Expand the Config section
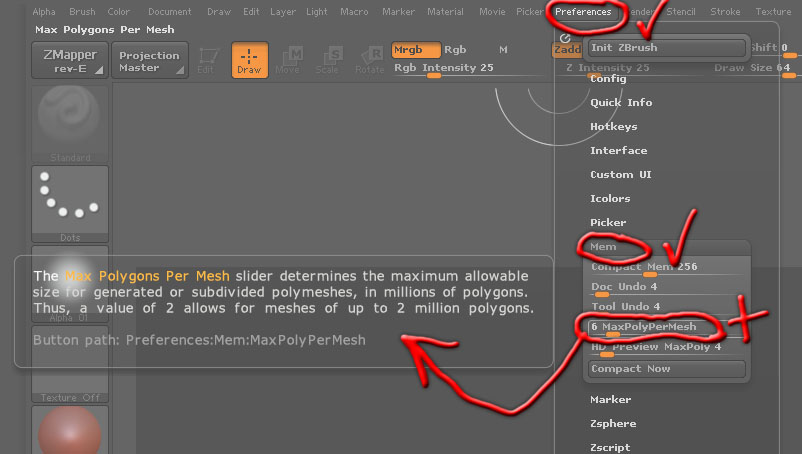The height and width of the screenshot is (454, 802). [608, 79]
